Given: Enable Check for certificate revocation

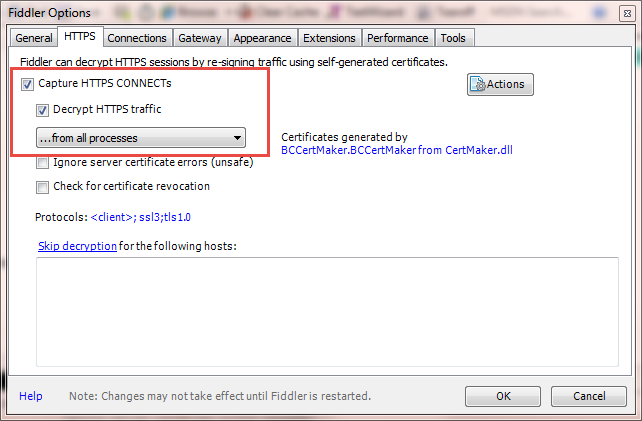Looking at the screenshot, I should click(x=42, y=186).
